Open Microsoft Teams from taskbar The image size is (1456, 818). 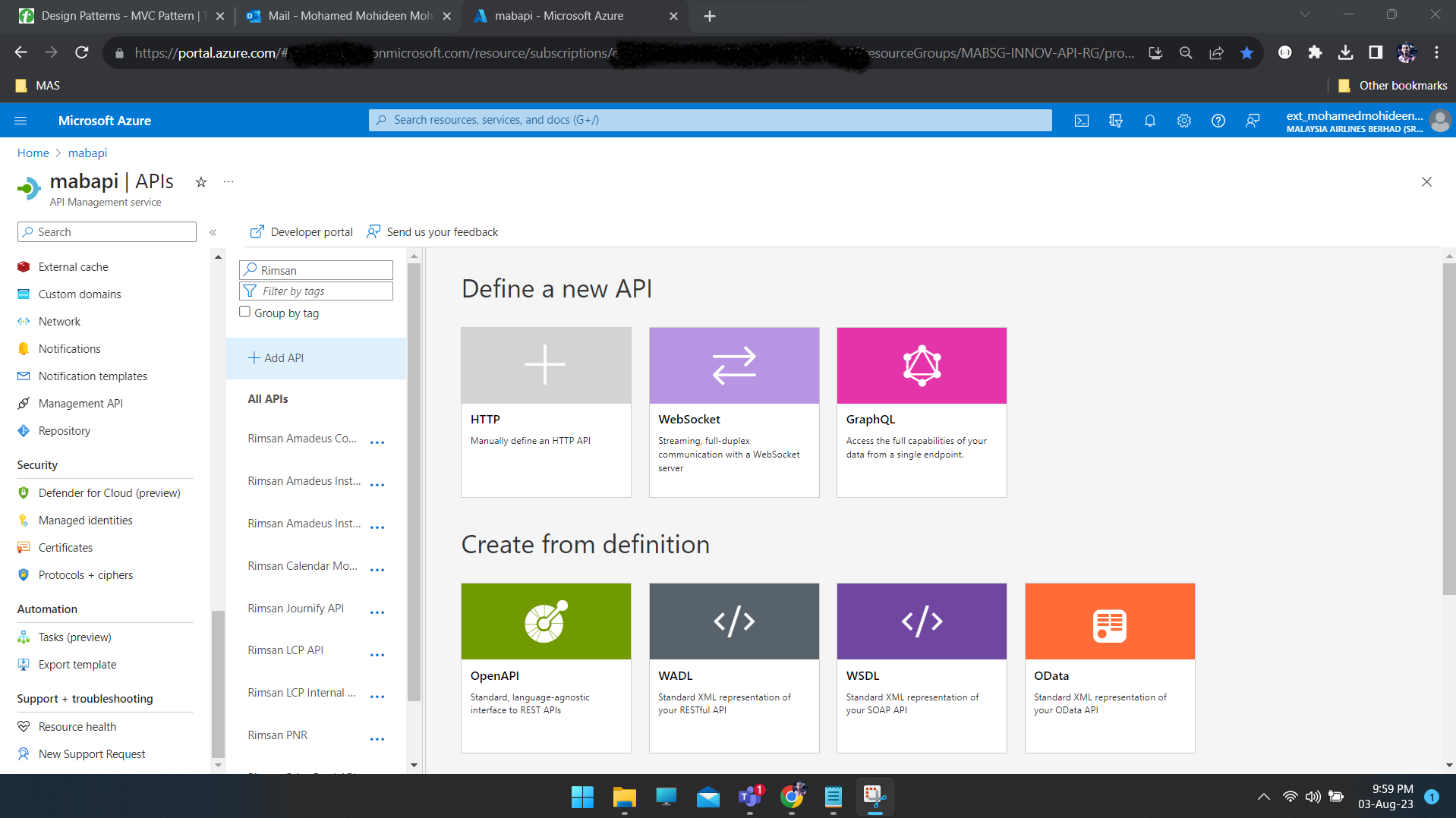click(x=750, y=797)
